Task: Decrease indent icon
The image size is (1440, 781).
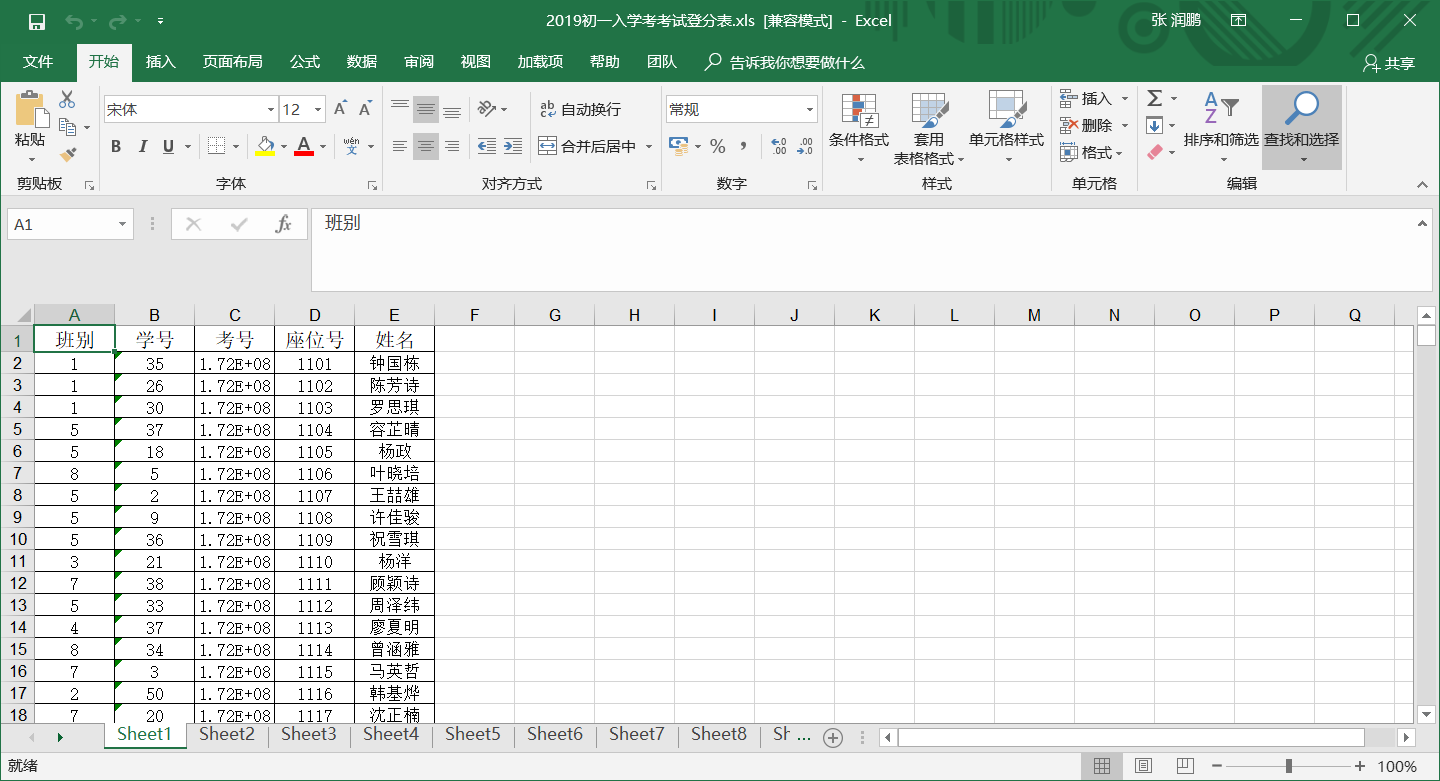Action: 487,146
